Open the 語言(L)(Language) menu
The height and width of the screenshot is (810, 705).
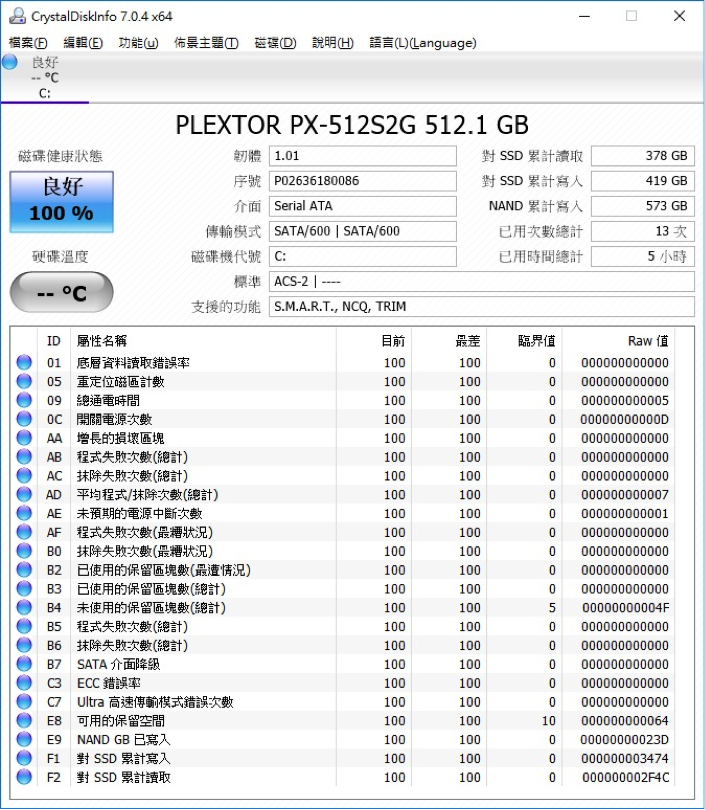point(422,43)
